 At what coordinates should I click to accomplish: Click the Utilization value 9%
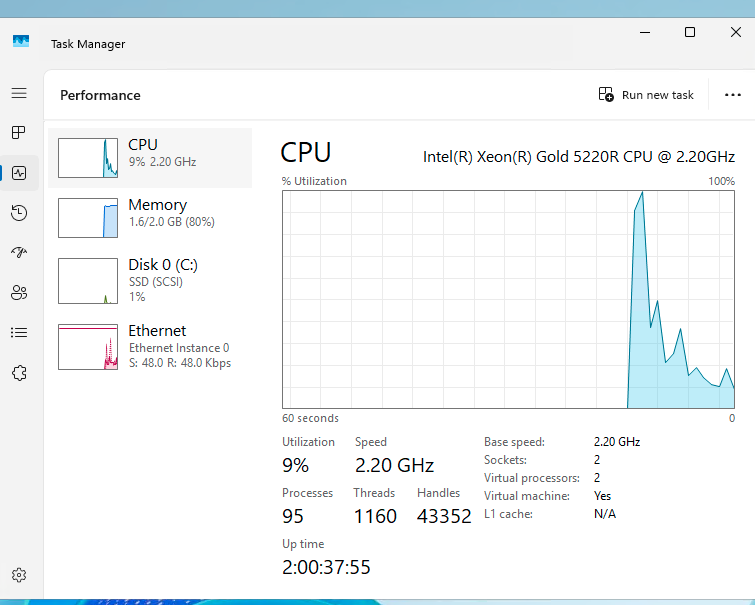coord(295,465)
